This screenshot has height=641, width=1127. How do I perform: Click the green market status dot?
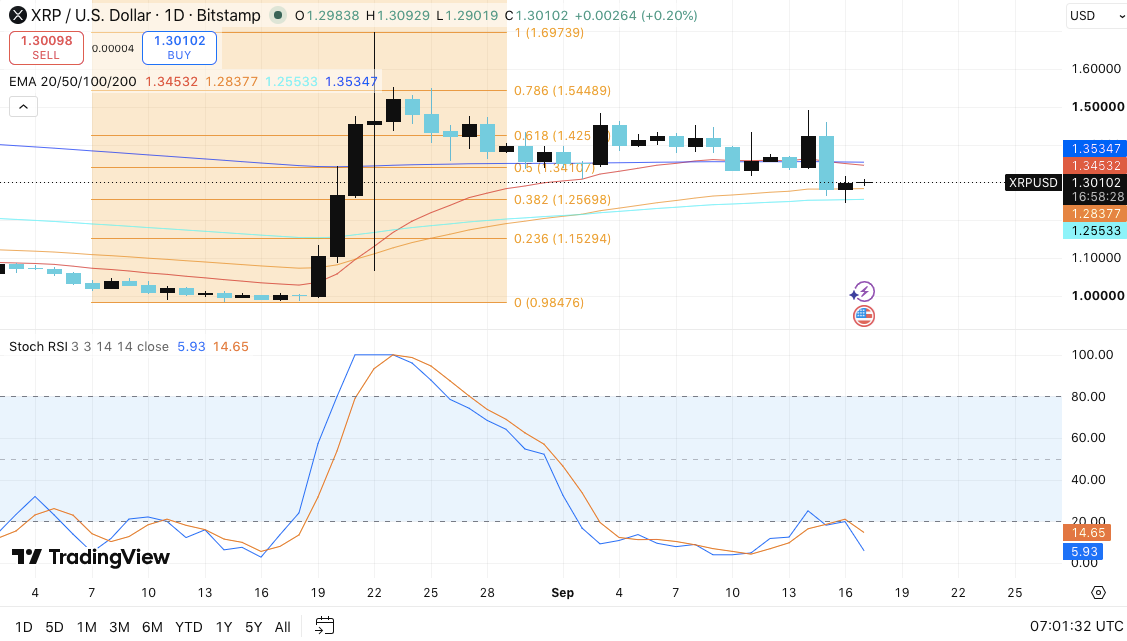click(277, 15)
